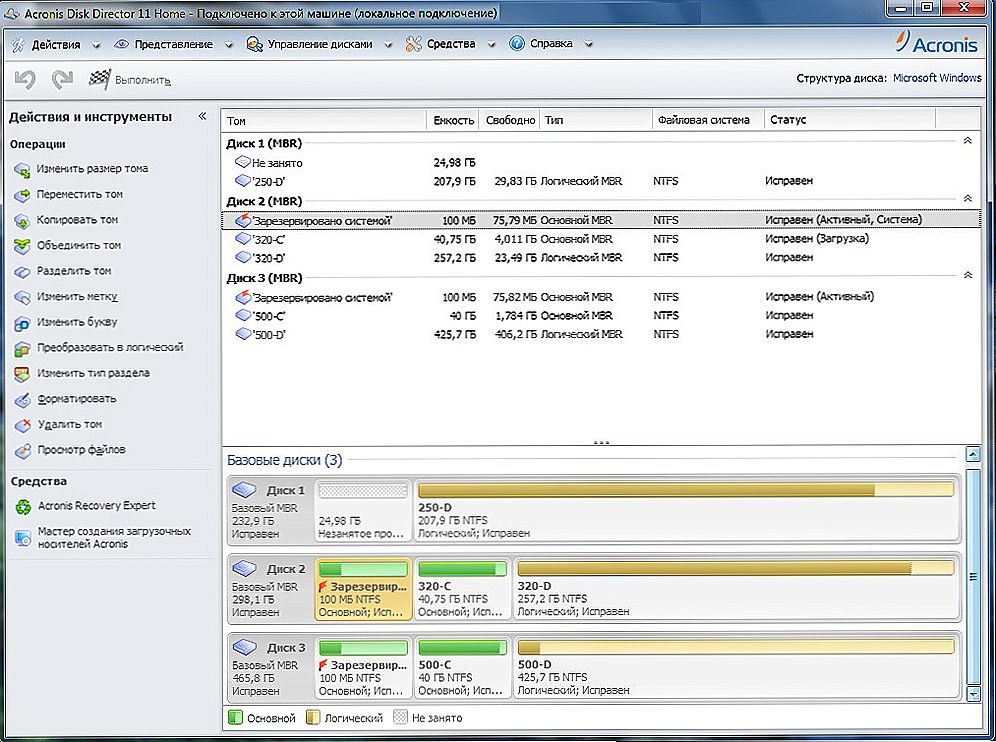Image resolution: width=996 pixels, height=742 pixels.
Task: Click the Средства tools icon
Action: point(414,44)
